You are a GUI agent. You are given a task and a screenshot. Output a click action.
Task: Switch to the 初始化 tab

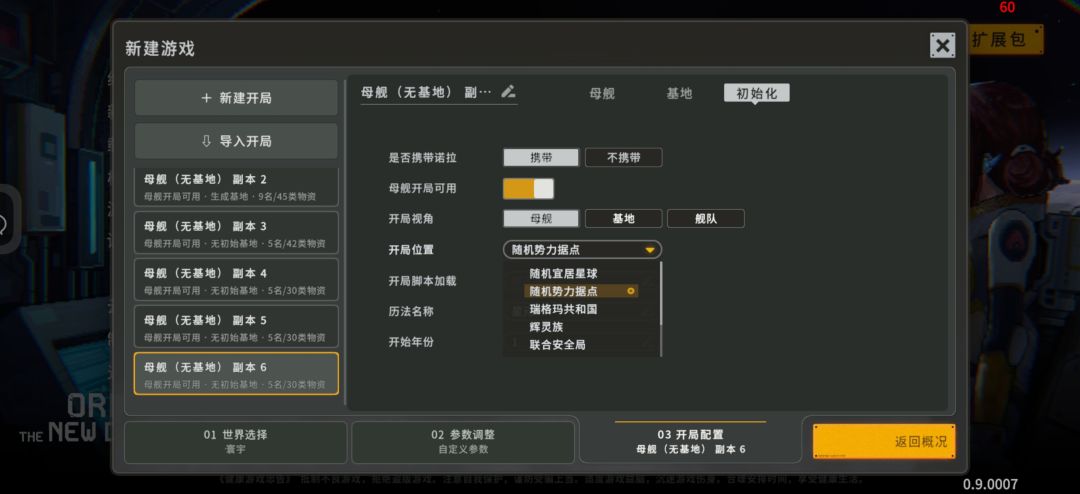(756, 93)
